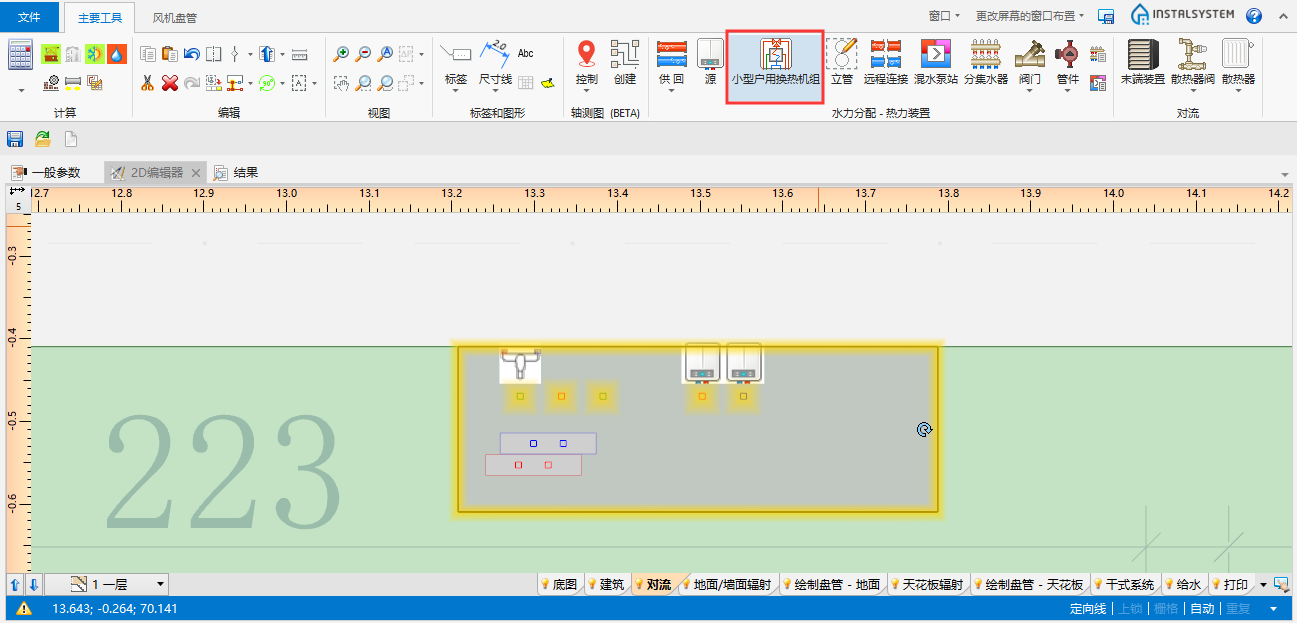
Task: Click the 文件 file button
Action: coord(30,18)
